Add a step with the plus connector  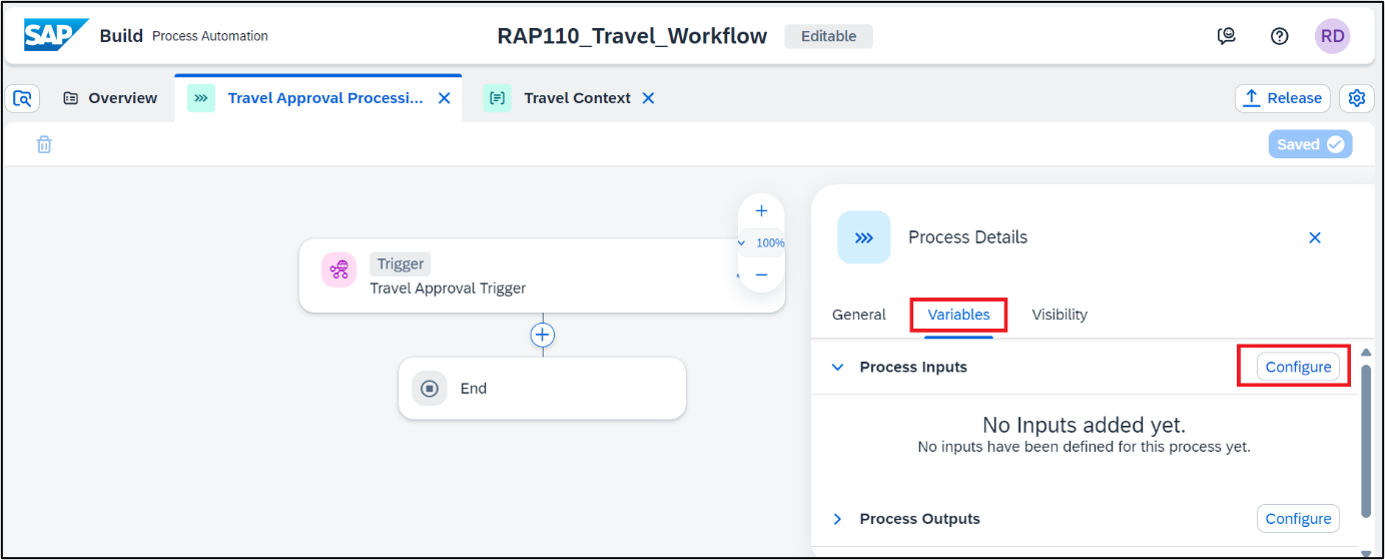click(x=542, y=335)
